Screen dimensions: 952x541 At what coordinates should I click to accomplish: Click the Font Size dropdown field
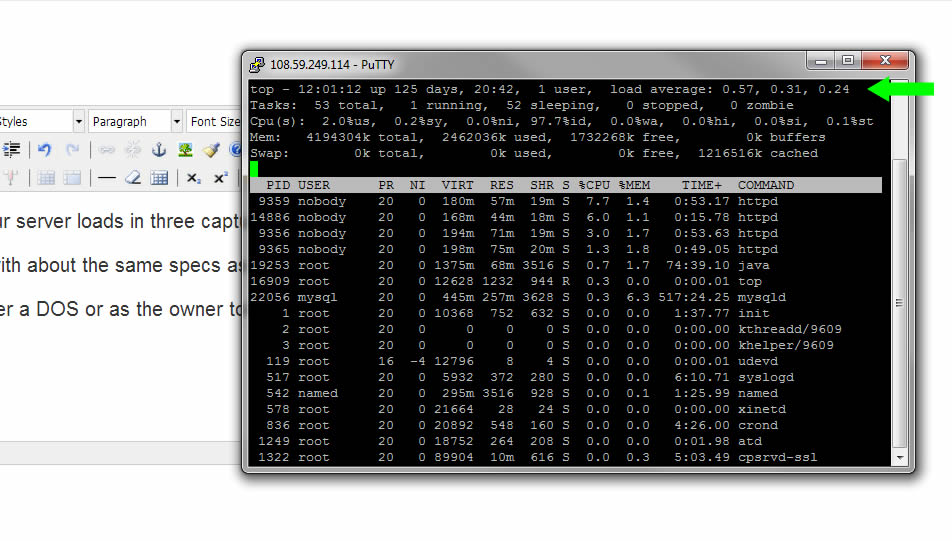(x=214, y=121)
